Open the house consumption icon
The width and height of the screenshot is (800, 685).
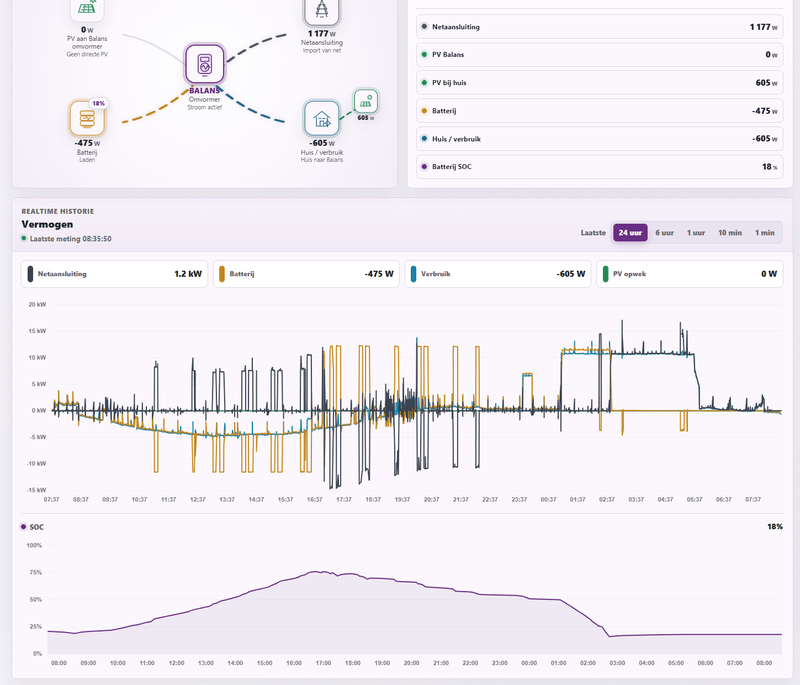pos(321,118)
